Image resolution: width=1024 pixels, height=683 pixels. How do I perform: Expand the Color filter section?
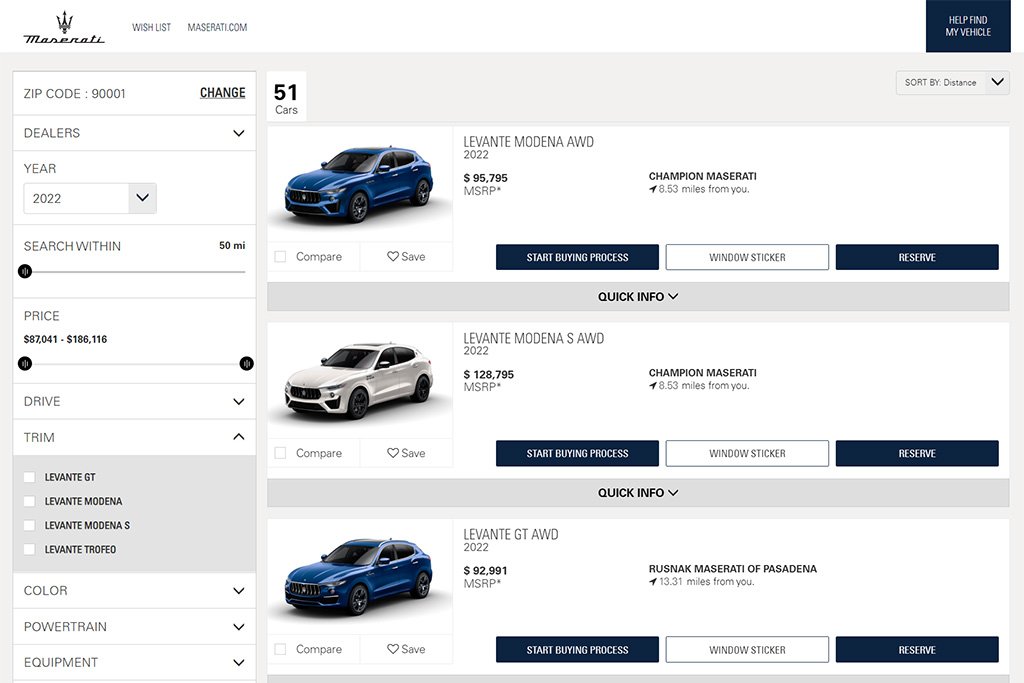tap(135, 591)
